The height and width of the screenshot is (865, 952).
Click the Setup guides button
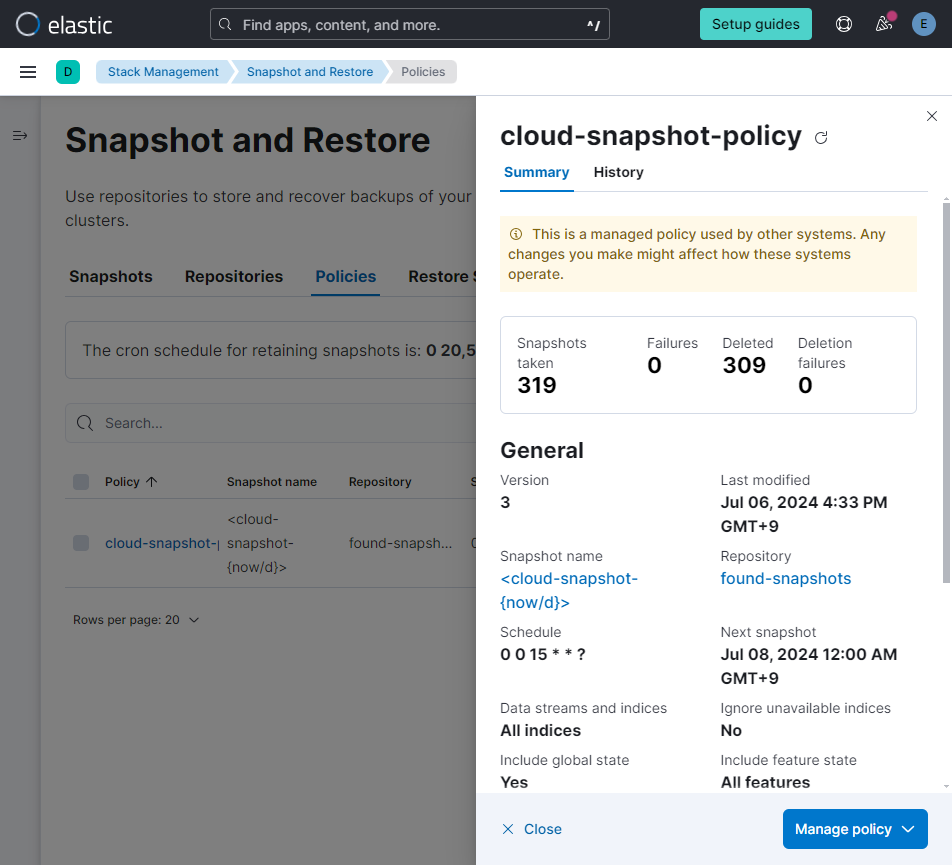click(x=755, y=24)
